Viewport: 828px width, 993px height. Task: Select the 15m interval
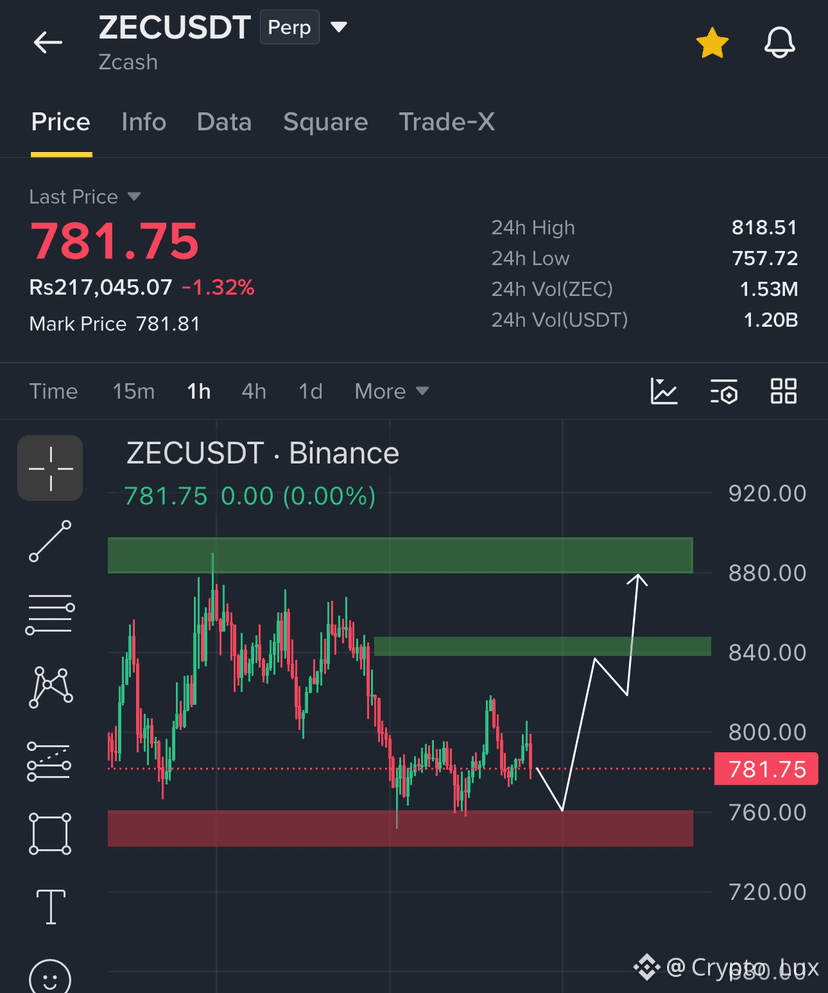pos(134,391)
